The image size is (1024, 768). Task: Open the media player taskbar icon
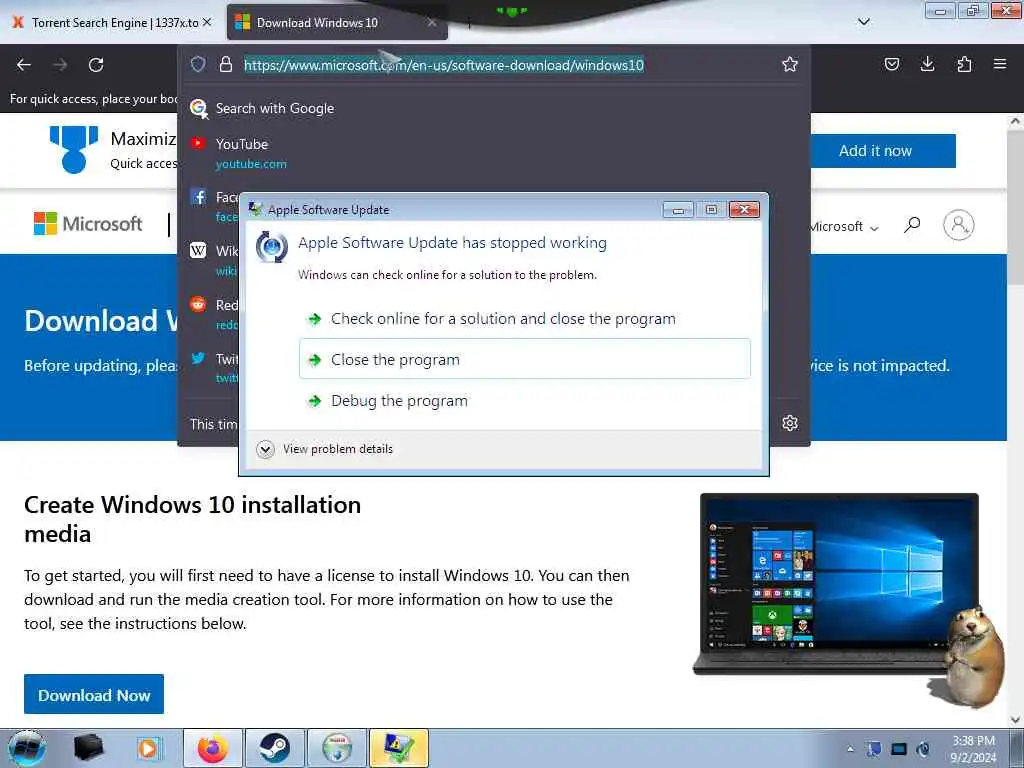point(148,748)
